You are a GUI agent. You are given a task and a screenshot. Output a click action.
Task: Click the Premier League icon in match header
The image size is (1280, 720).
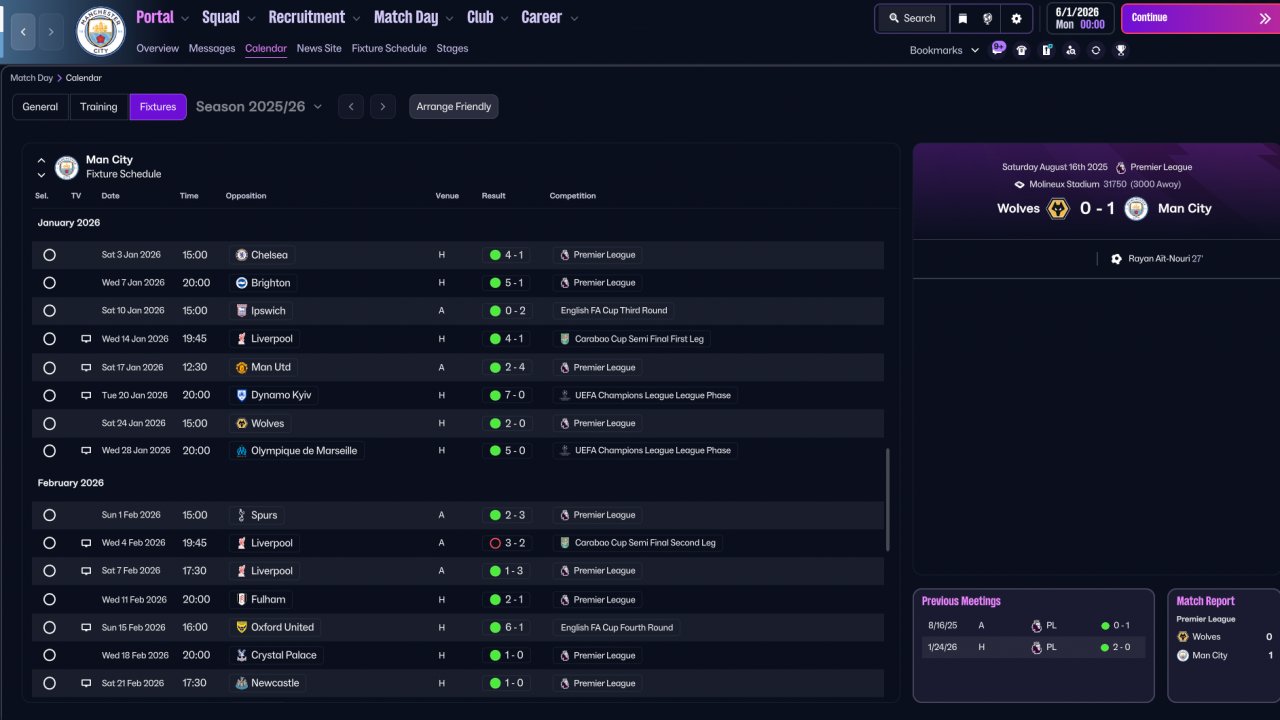(x=1120, y=167)
